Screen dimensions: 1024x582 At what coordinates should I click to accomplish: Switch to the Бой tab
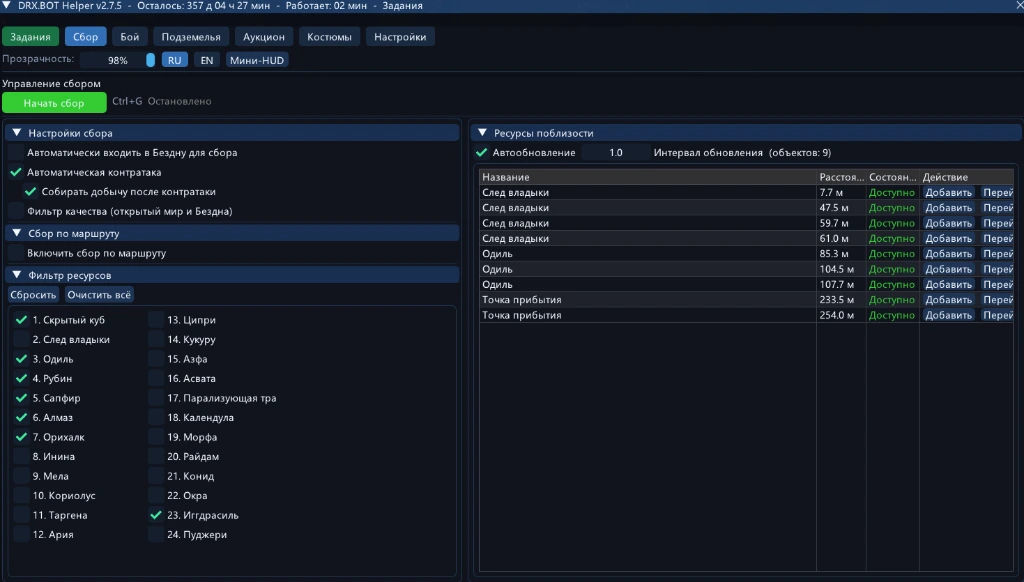point(129,37)
